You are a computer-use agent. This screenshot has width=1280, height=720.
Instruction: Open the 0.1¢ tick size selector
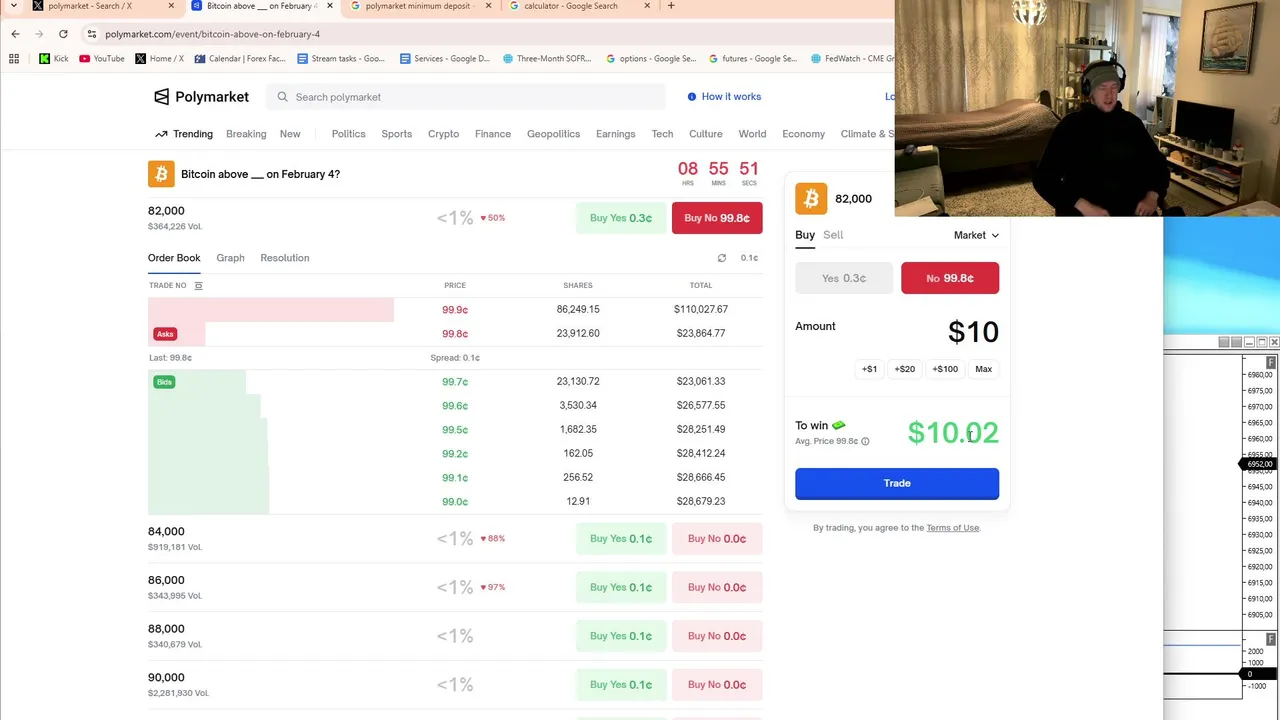[x=749, y=258]
